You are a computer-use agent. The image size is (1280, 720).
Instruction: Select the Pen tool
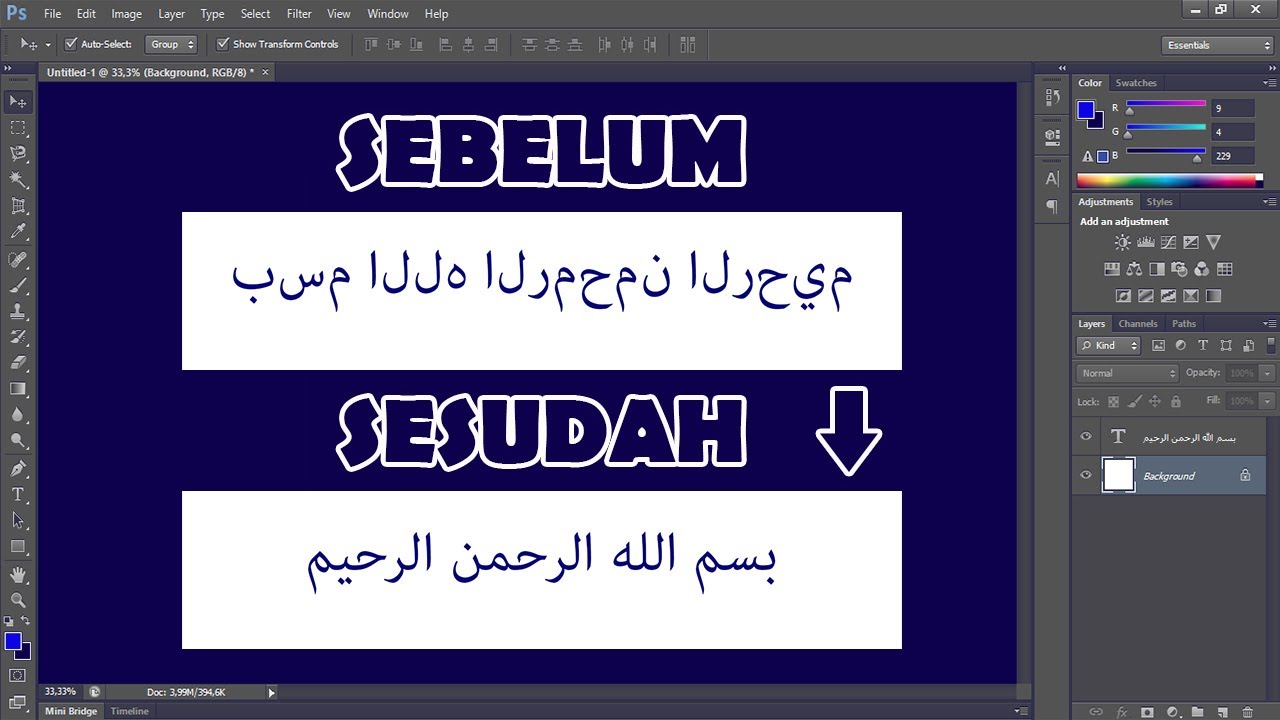(x=18, y=469)
